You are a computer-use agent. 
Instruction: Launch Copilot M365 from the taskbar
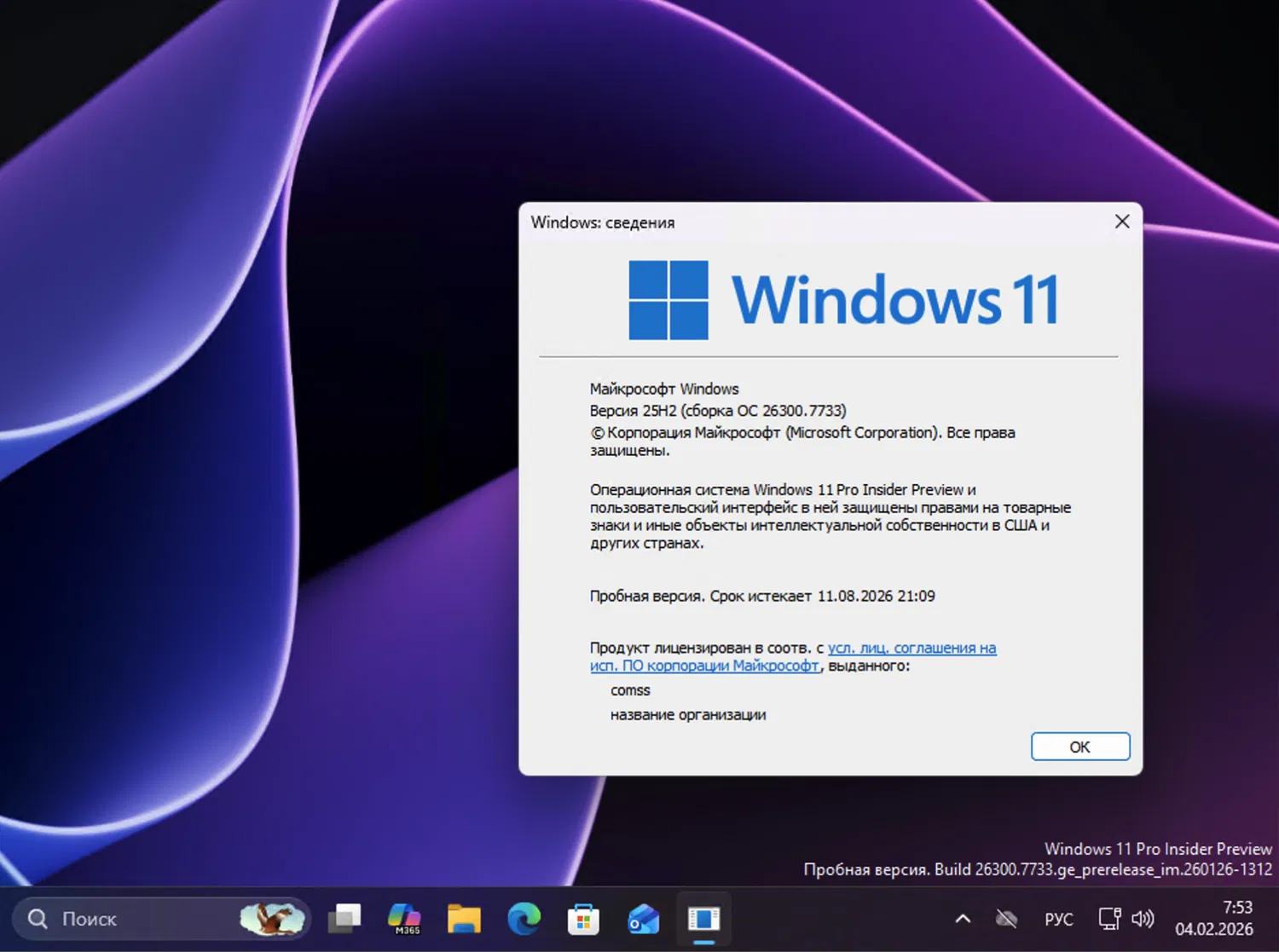click(x=404, y=919)
